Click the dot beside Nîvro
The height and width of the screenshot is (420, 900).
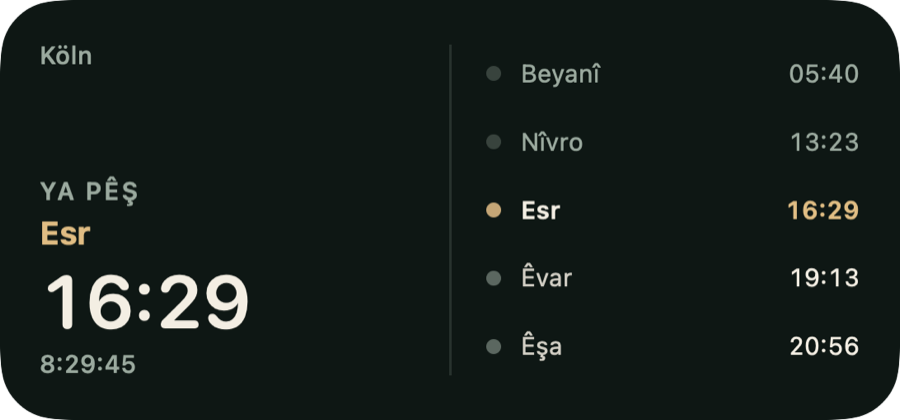[x=494, y=142]
